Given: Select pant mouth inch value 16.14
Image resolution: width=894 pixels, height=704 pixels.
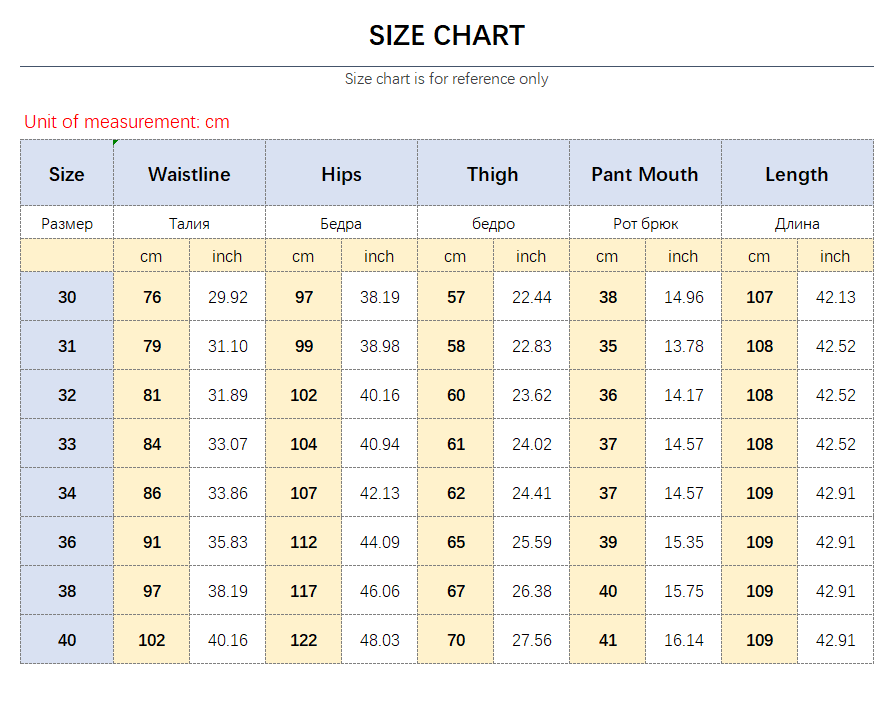Looking at the screenshot, I should (x=683, y=640).
